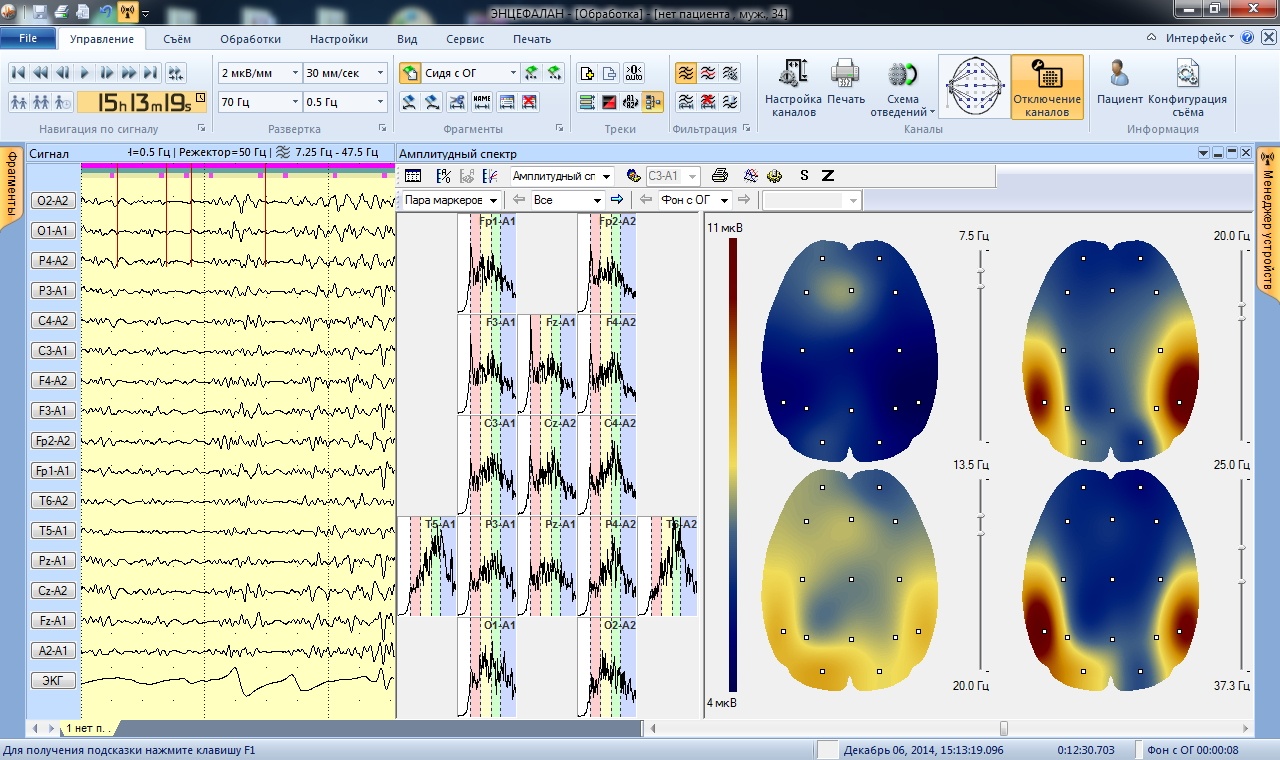
Task: Expand the Сидя с ОГ fragment dropdown
Action: [x=513, y=73]
